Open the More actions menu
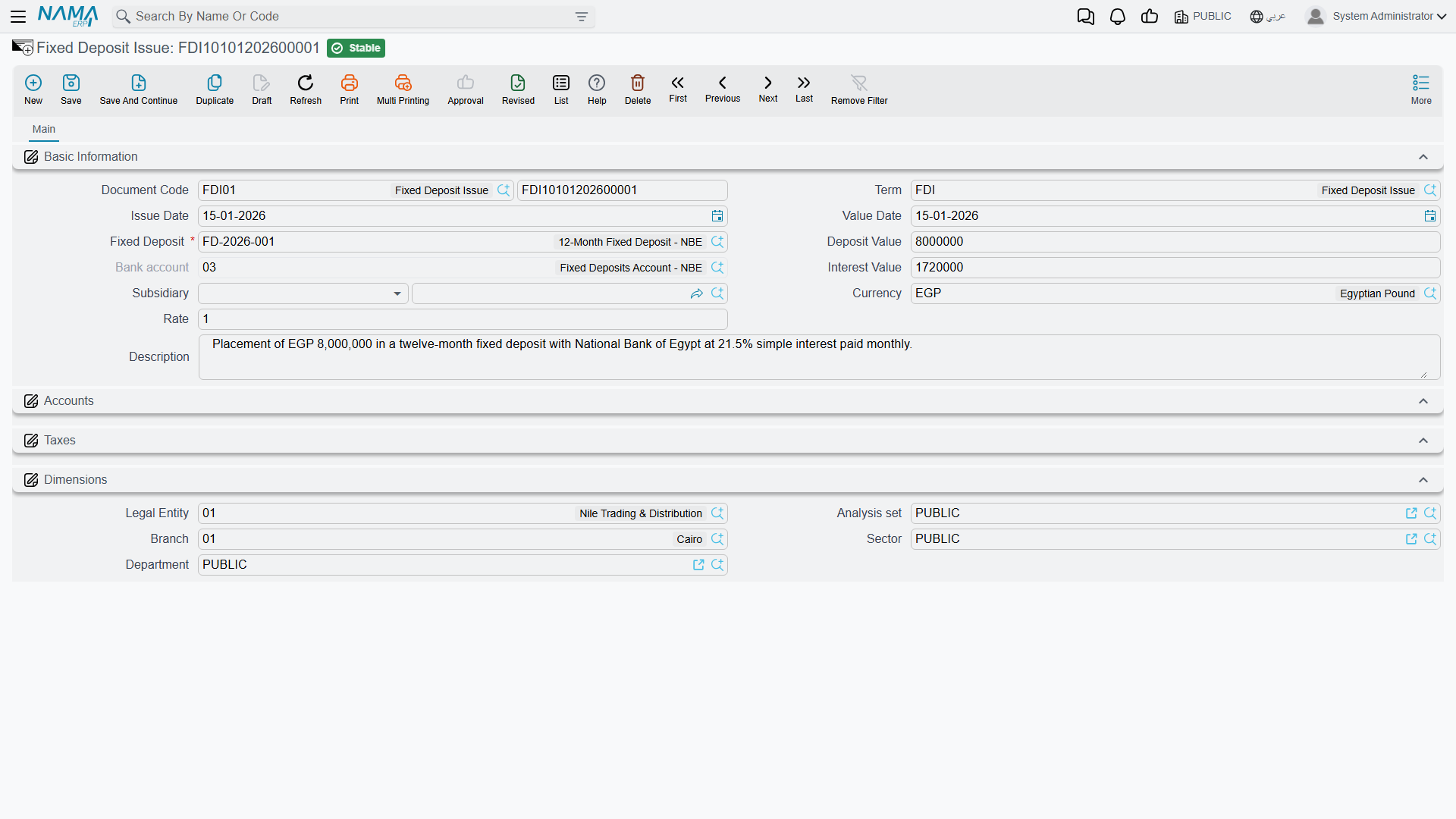 click(1421, 89)
